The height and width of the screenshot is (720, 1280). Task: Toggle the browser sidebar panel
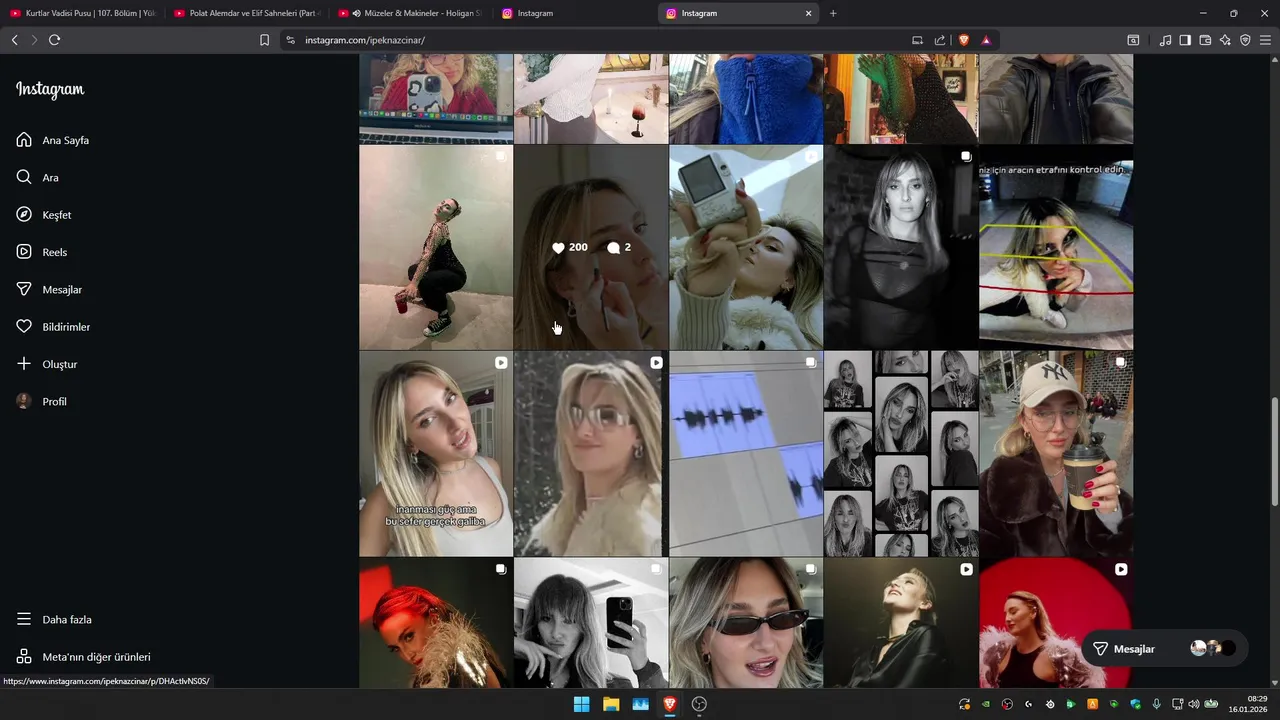[x=1185, y=40]
